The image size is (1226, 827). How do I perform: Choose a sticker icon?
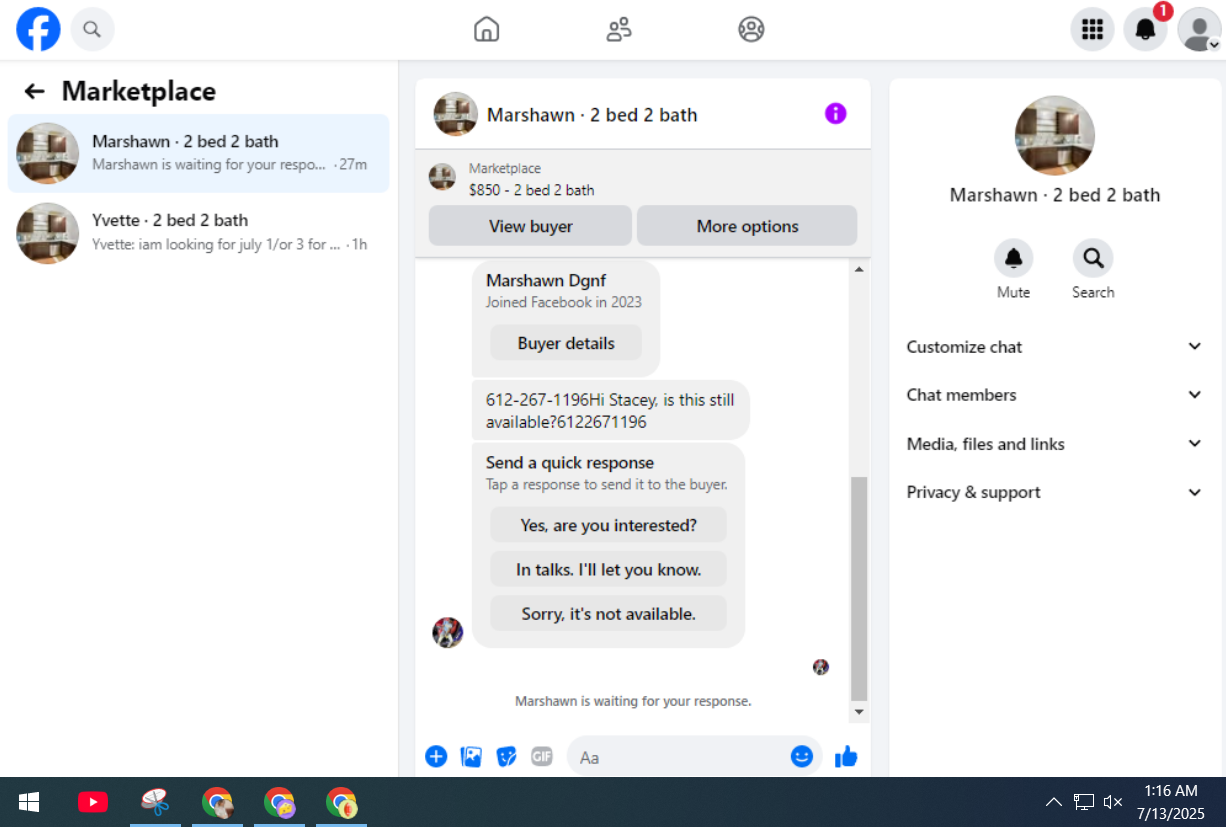coord(507,757)
